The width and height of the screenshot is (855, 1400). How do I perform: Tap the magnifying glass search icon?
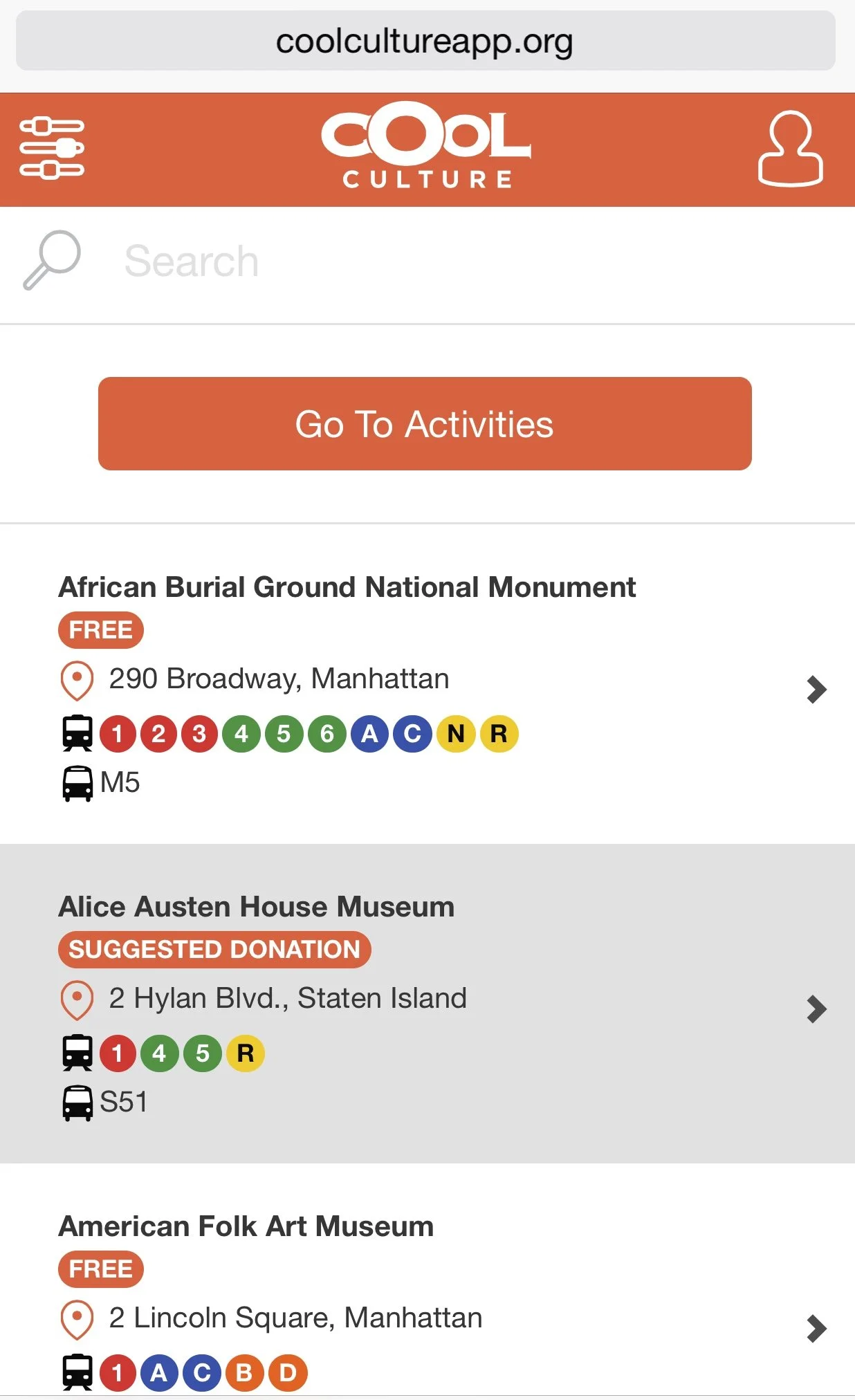[x=52, y=260]
